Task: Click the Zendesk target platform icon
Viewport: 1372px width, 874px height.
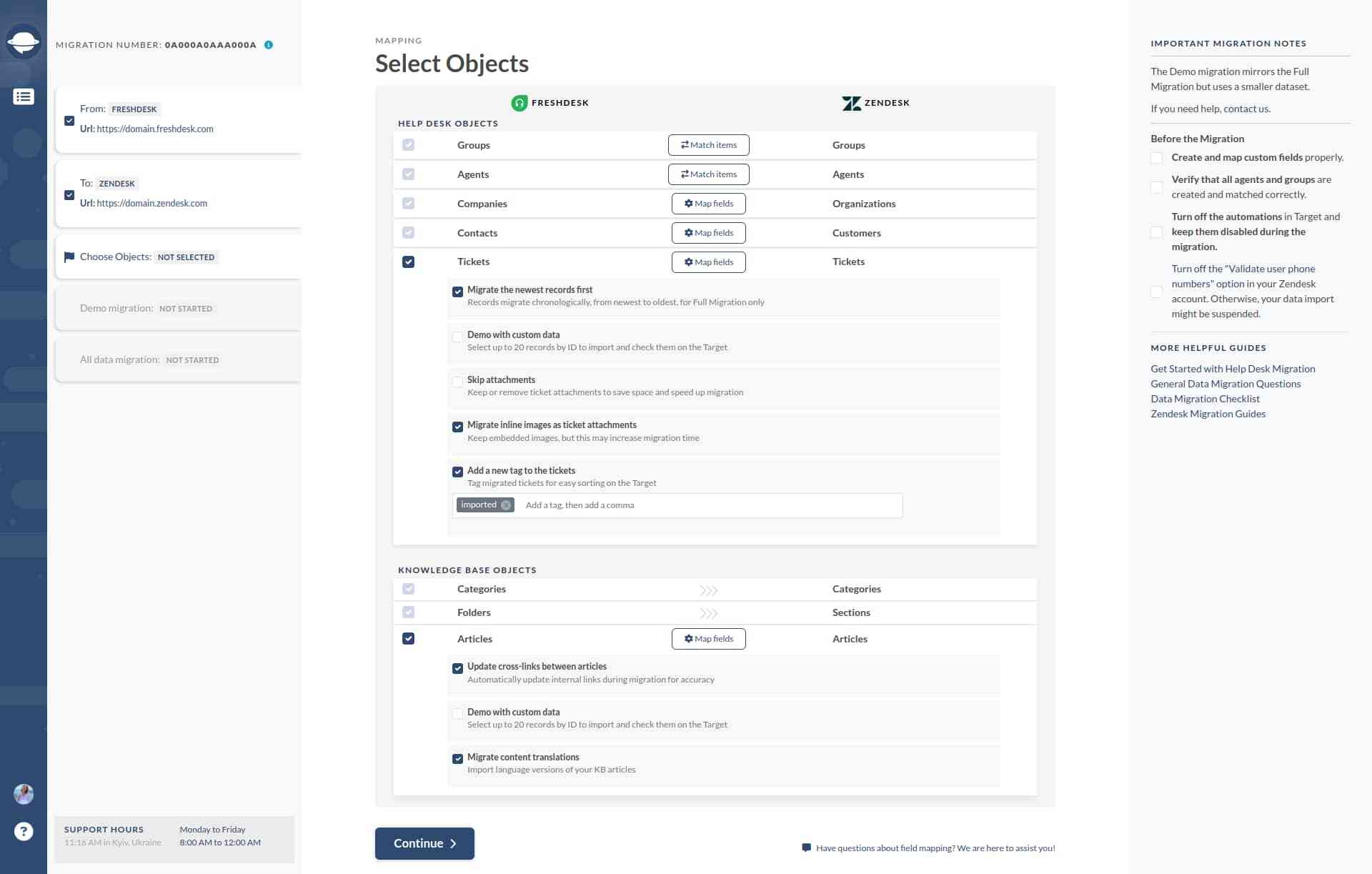Action: [x=849, y=102]
